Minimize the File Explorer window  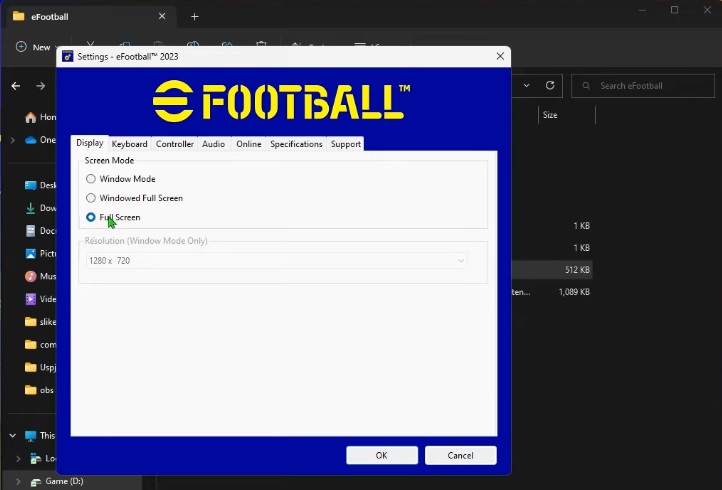643,10
